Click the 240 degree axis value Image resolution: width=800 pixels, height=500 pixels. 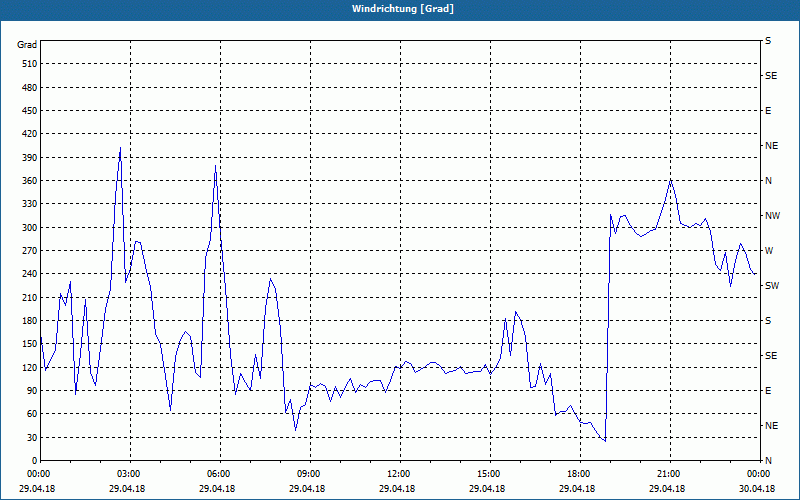tap(30, 273)
